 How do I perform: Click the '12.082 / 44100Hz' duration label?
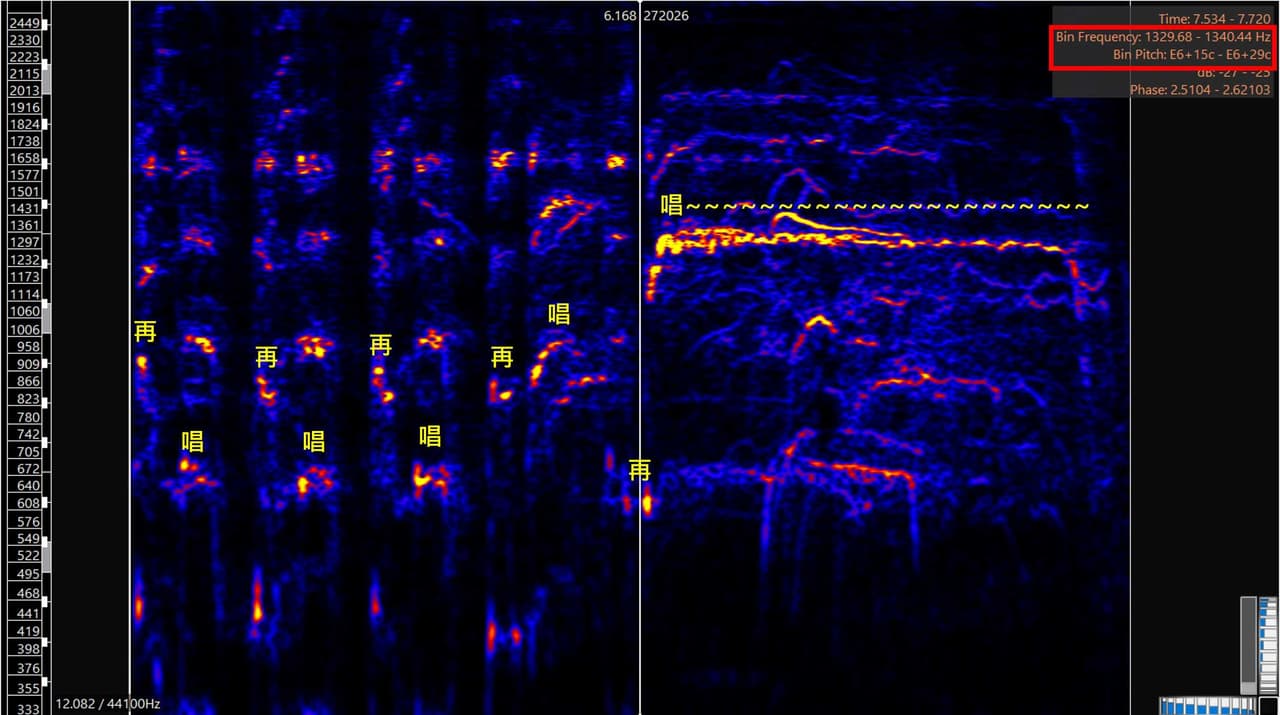coord(107,704)
